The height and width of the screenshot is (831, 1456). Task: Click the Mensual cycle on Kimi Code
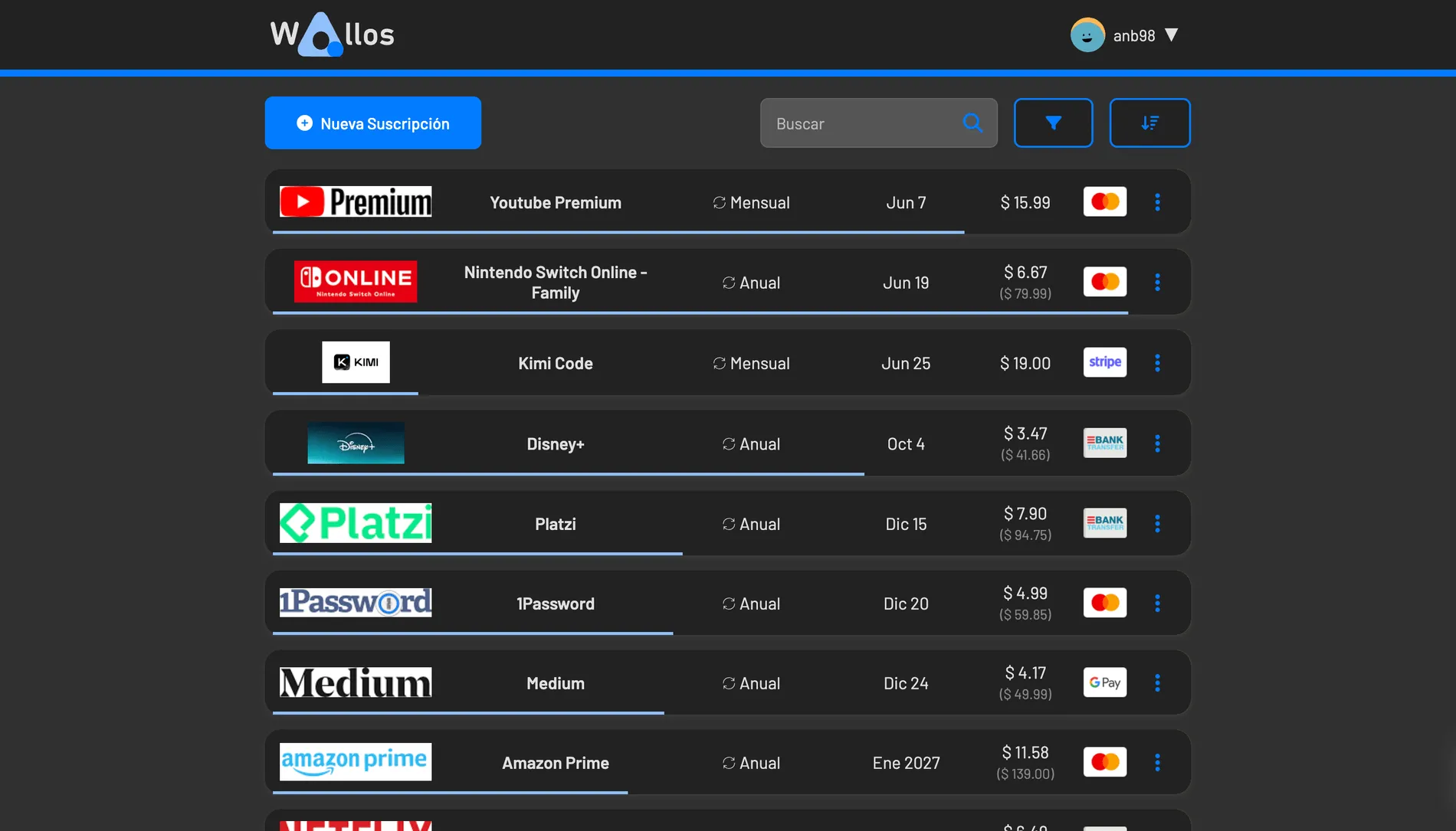point(751,363)
